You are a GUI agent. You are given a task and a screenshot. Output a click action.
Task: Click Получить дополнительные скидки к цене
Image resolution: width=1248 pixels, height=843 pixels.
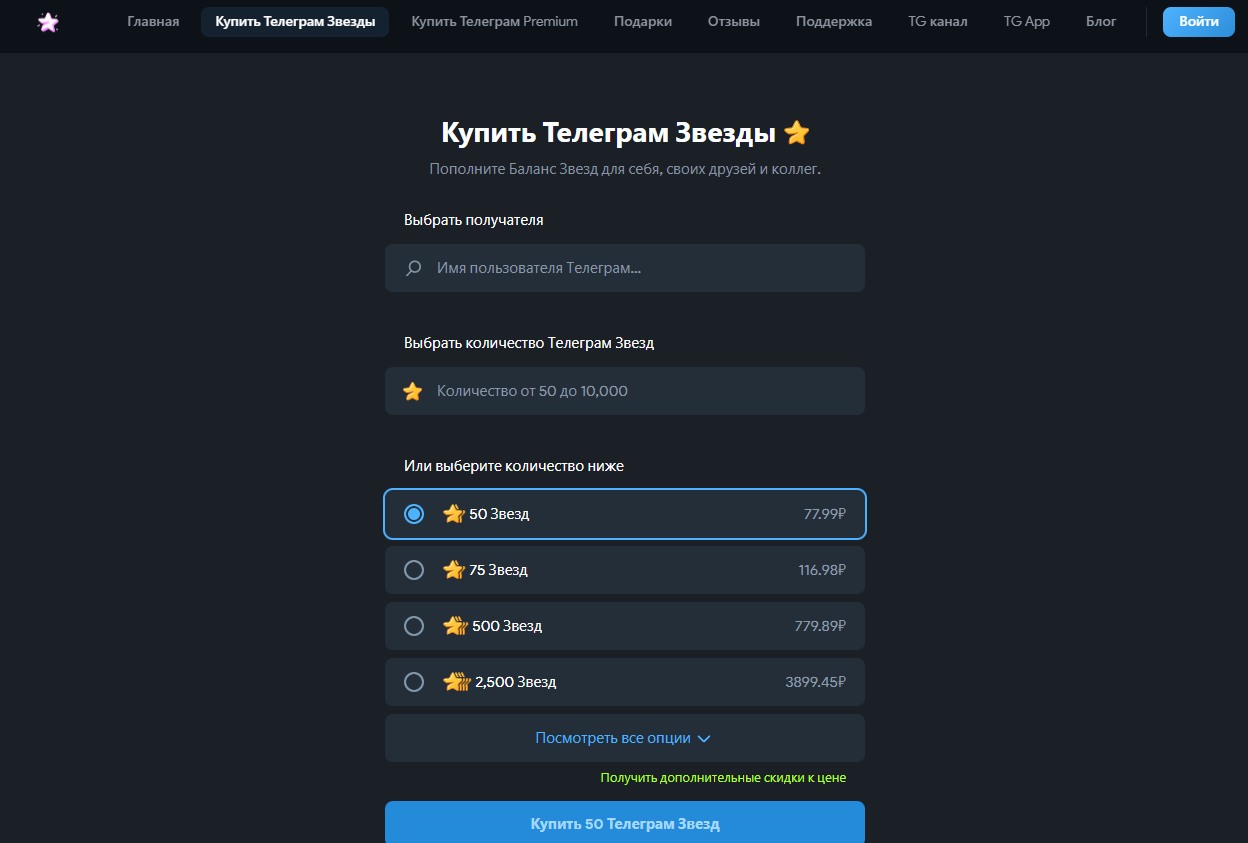pos(723,777)
